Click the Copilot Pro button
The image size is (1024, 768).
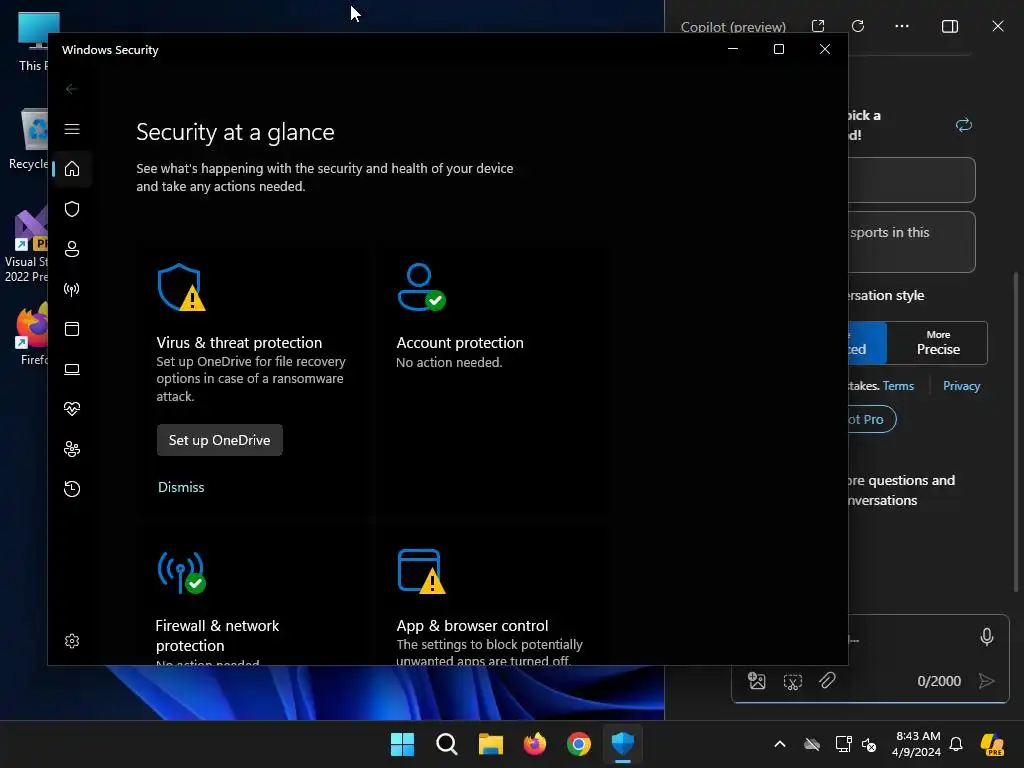click(x=871, y=419)
